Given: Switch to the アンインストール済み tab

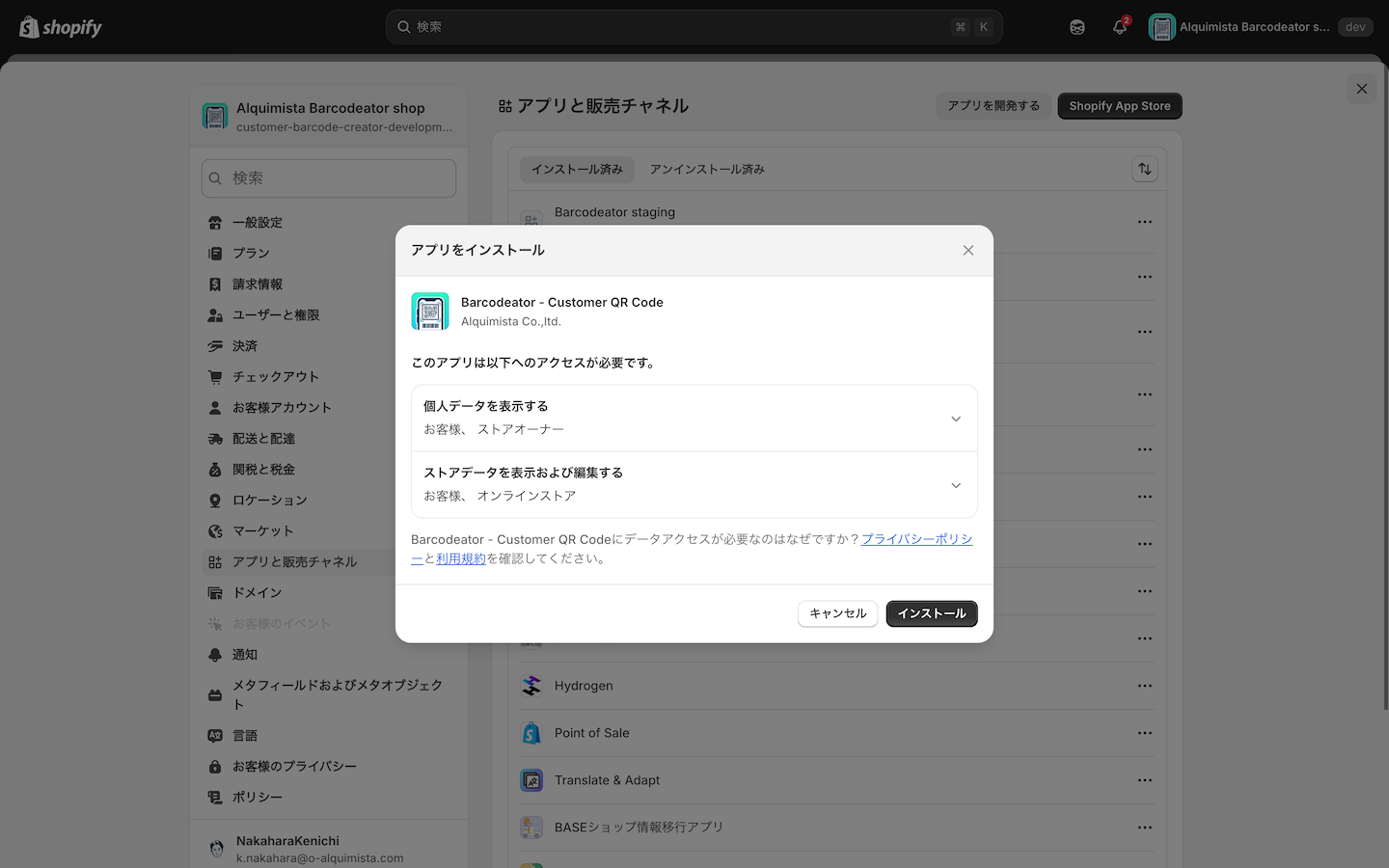Looking at the screenshot, I should tap(706, 170).
